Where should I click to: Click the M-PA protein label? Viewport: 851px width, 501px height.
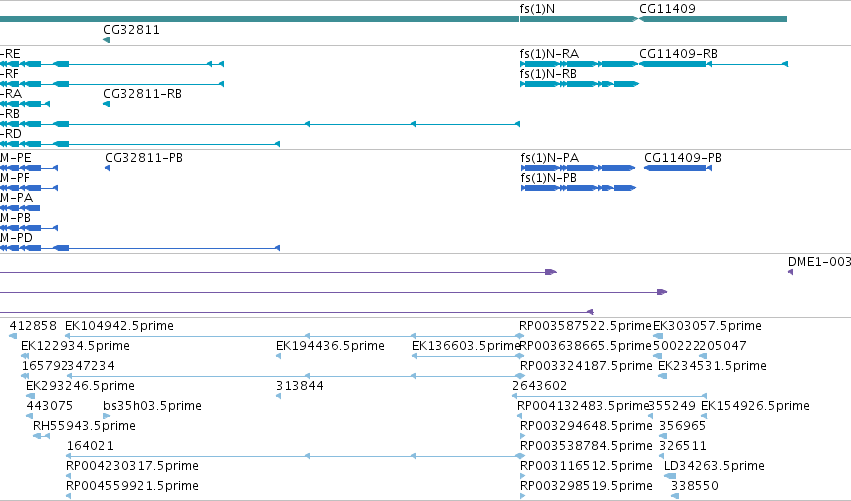pyautogui.click(x=16, y=198)
